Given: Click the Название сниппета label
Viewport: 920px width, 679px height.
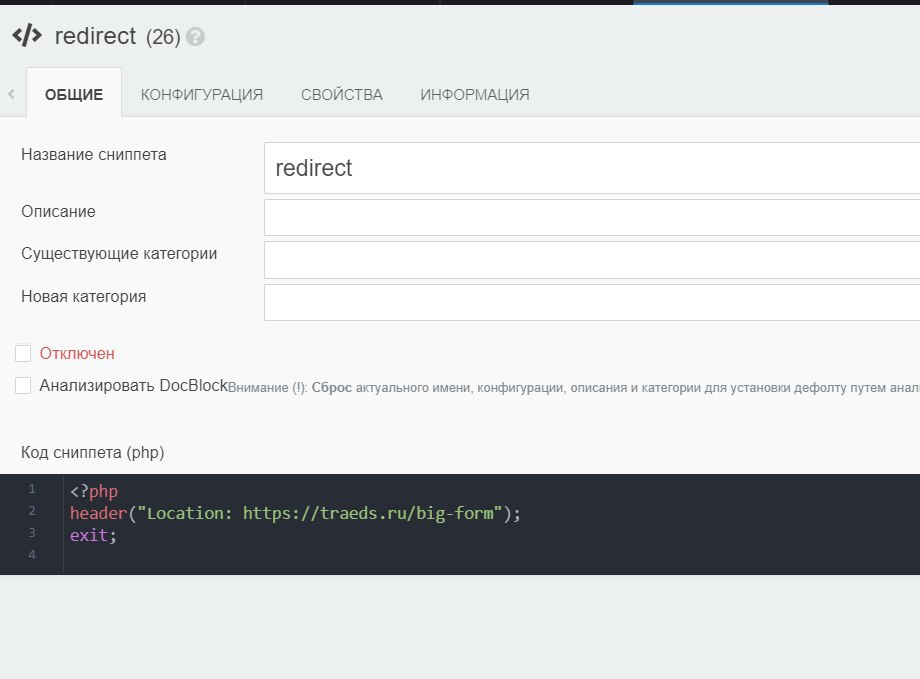Looking at the screenshot, I should click(94, 154).
